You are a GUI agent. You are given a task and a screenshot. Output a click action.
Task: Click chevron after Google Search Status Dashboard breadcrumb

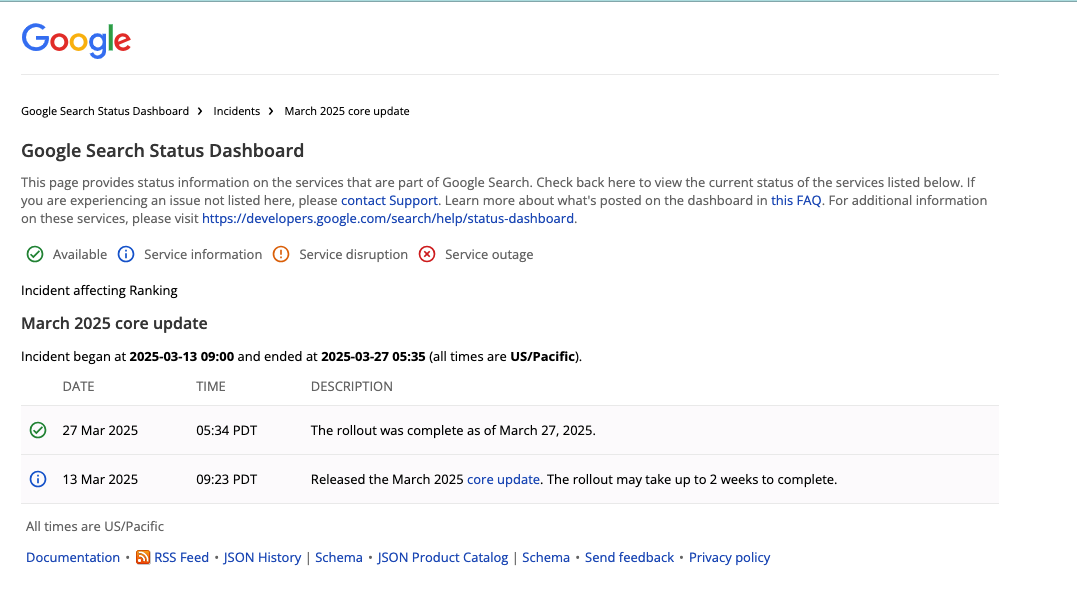[200, 111]
